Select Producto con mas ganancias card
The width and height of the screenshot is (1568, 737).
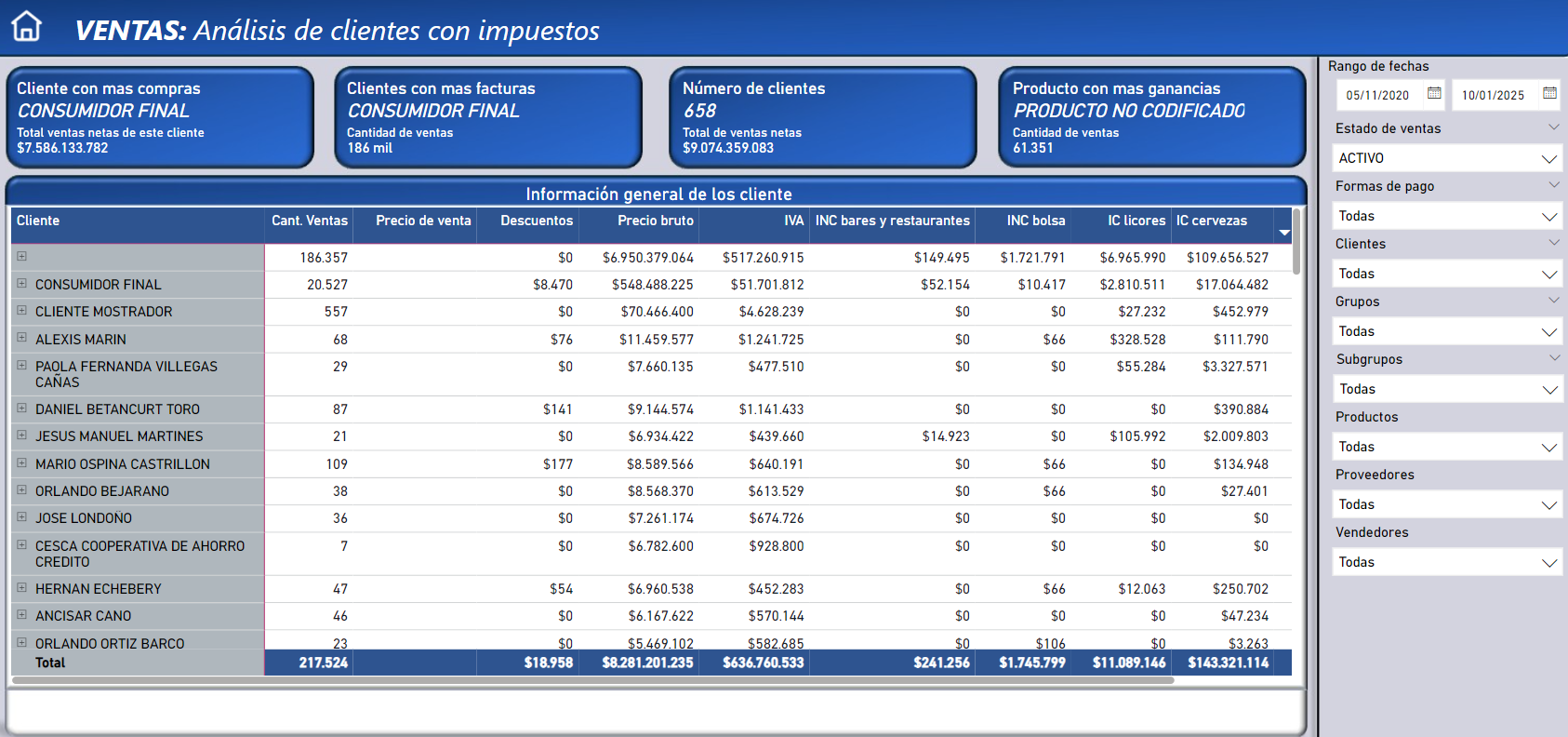(1152, 117)
